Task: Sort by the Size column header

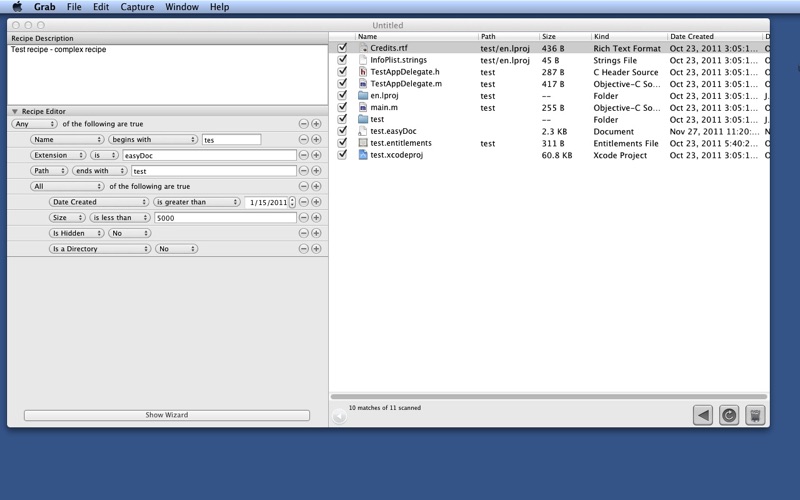Action: (x=565, y=37)
